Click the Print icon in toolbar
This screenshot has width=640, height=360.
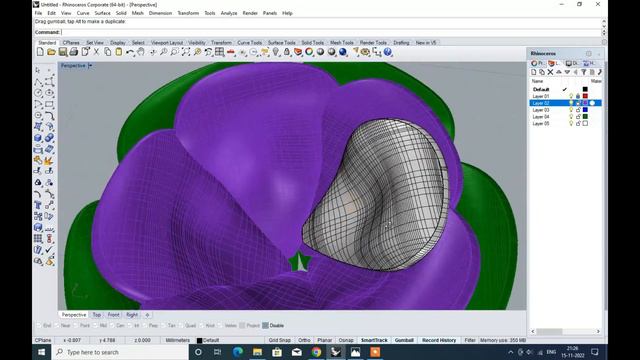(73, 52)
